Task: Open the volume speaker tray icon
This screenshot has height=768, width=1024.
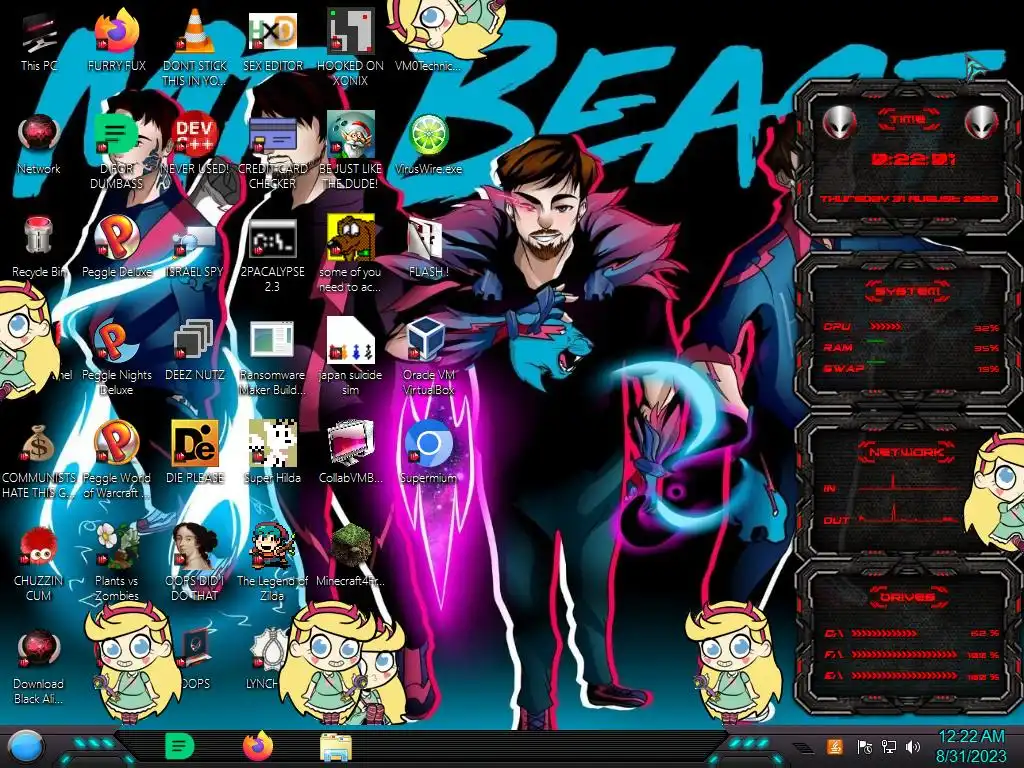Action: click(913, 746)
